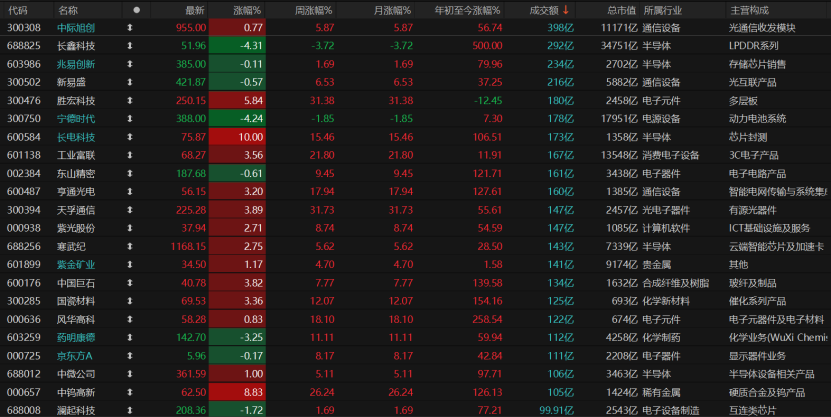Open stock 中际旭创 by name
Screen dimensions: 831x417
tap(76, 28)
